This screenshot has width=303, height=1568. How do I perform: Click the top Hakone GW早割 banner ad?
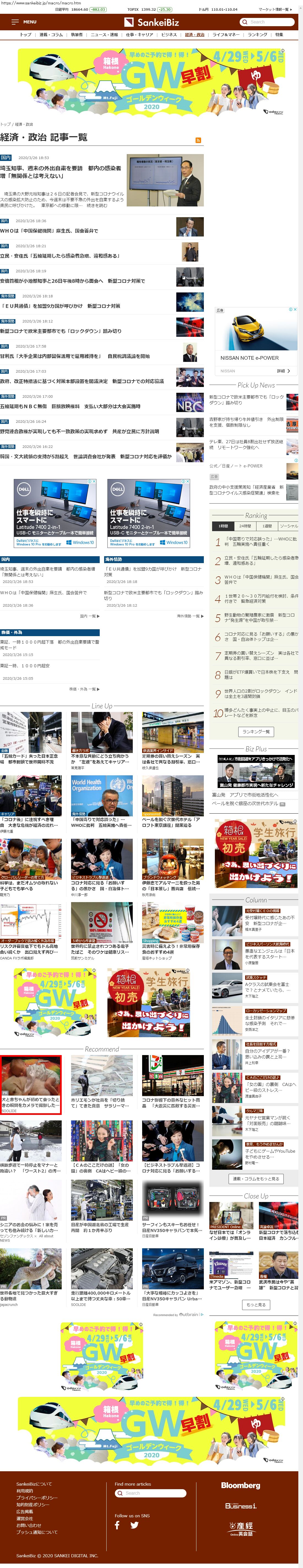point(151,83)
